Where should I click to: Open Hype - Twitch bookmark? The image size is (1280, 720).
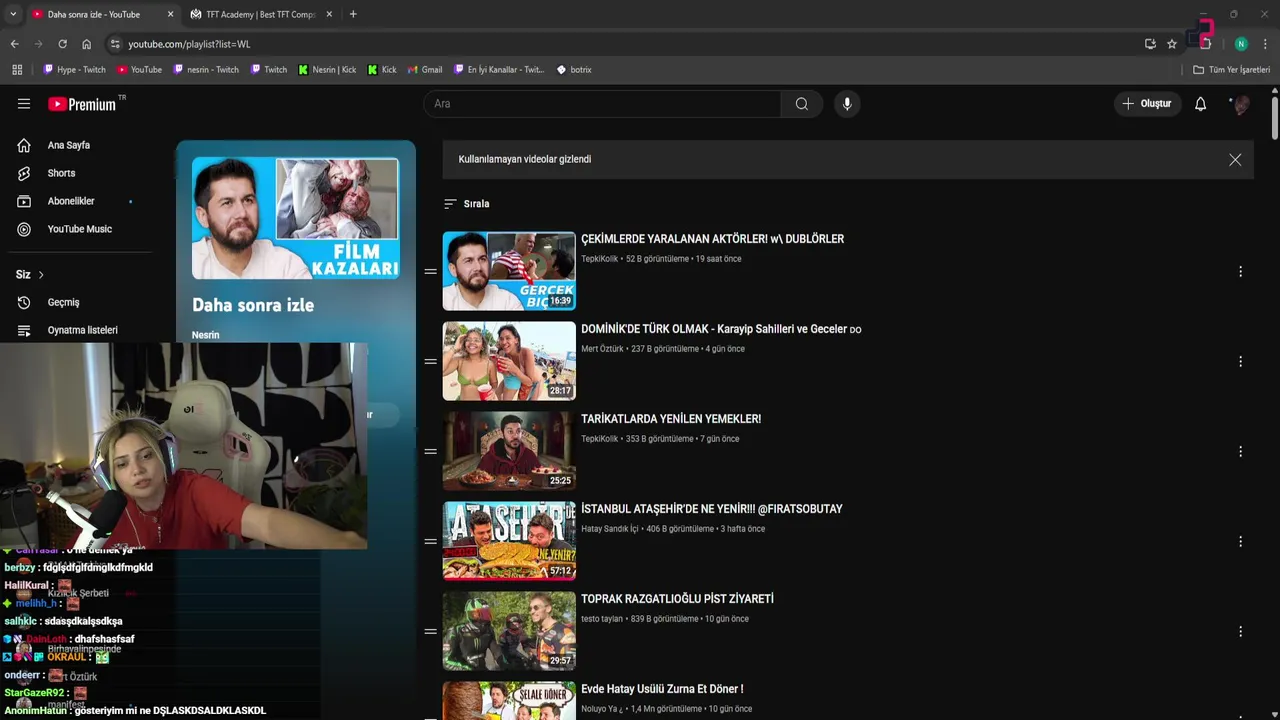74,70
